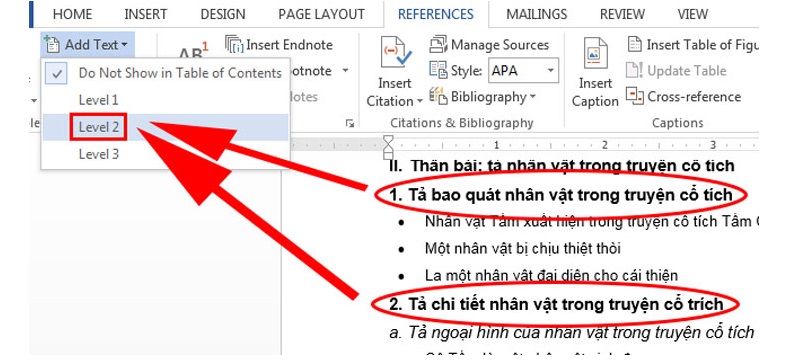
Task: Click the Bibliography icon
Action: [438, 96]
